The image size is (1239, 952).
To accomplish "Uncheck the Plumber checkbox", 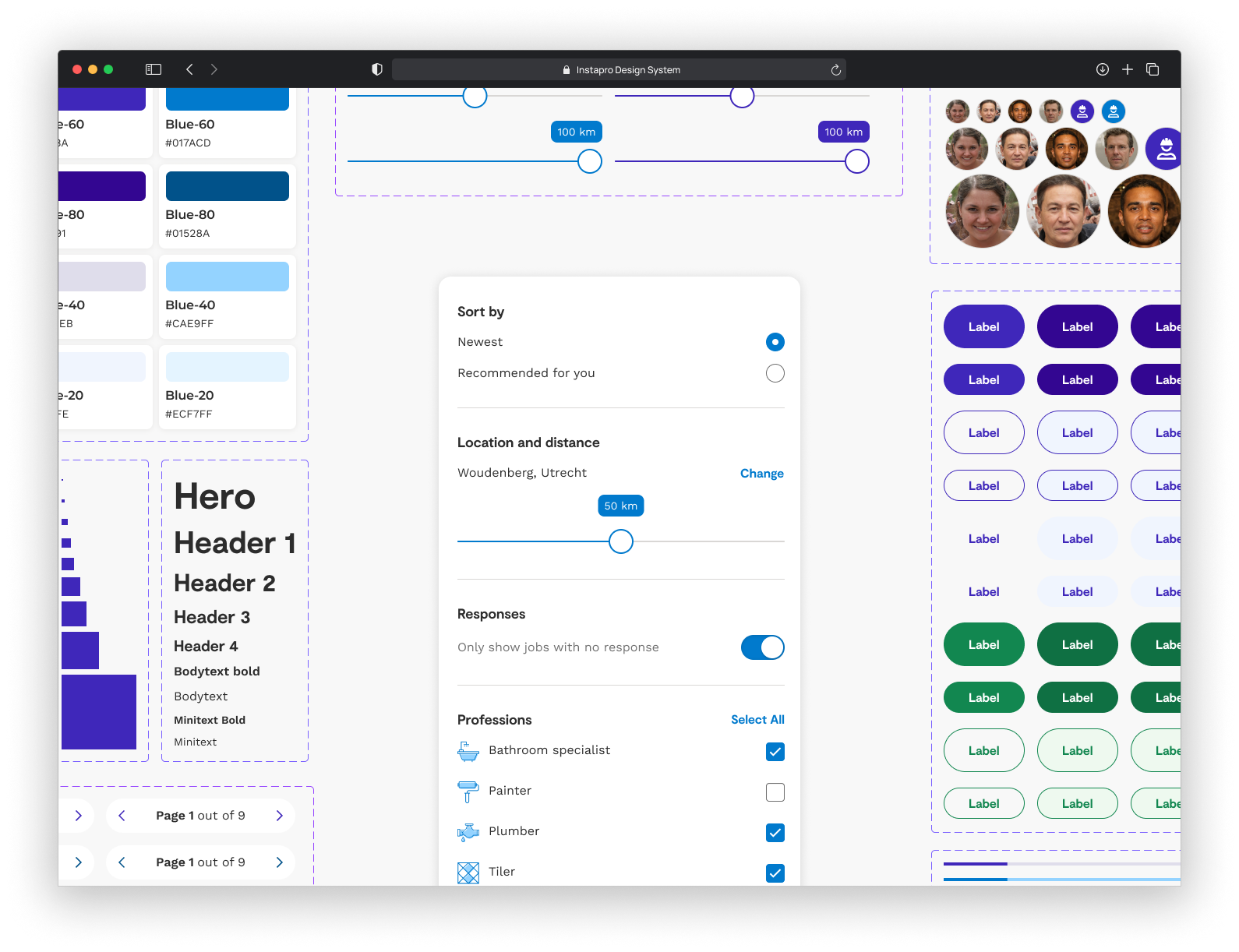I will click(x=775, y=833).
